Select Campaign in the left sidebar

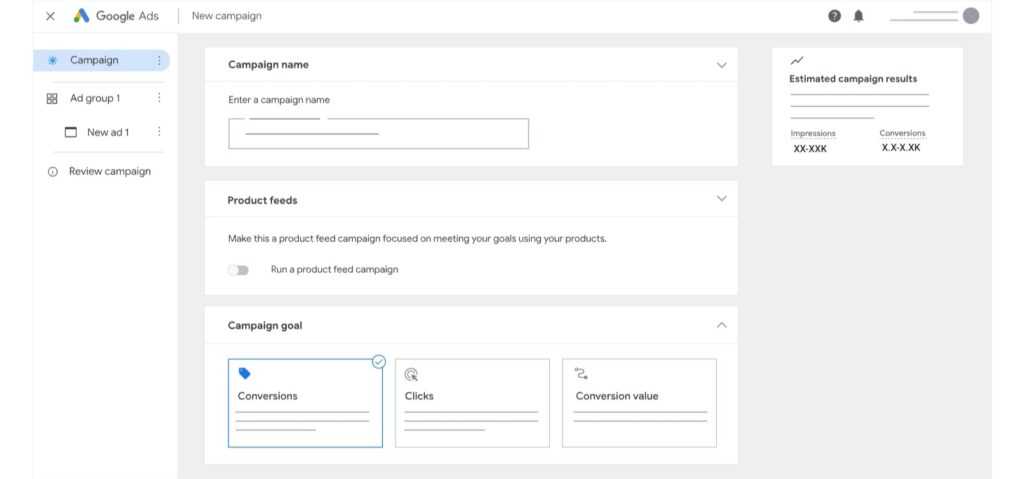click(94, 61)
